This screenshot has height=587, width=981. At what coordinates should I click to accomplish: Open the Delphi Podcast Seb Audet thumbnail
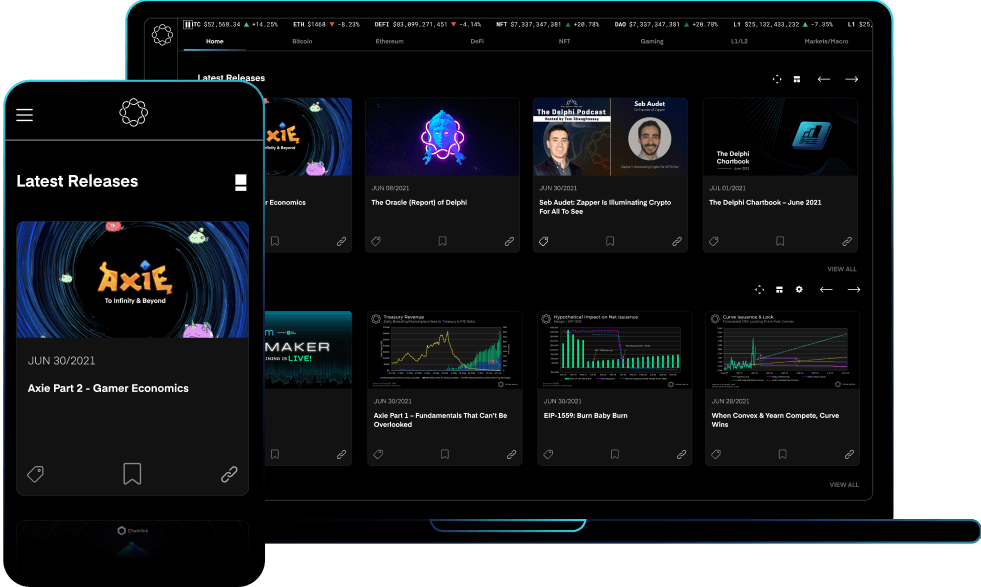pyautogui.click(x=610, y=137)
